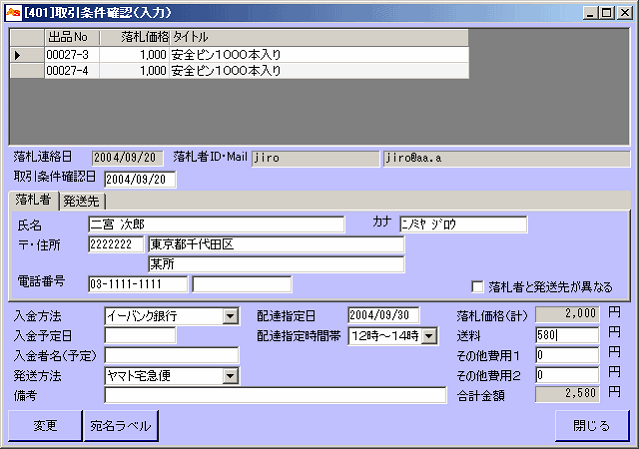Focus the 入金者名(予定) field
Viewport: 639px width, 449px height.
tap(172, 355)
